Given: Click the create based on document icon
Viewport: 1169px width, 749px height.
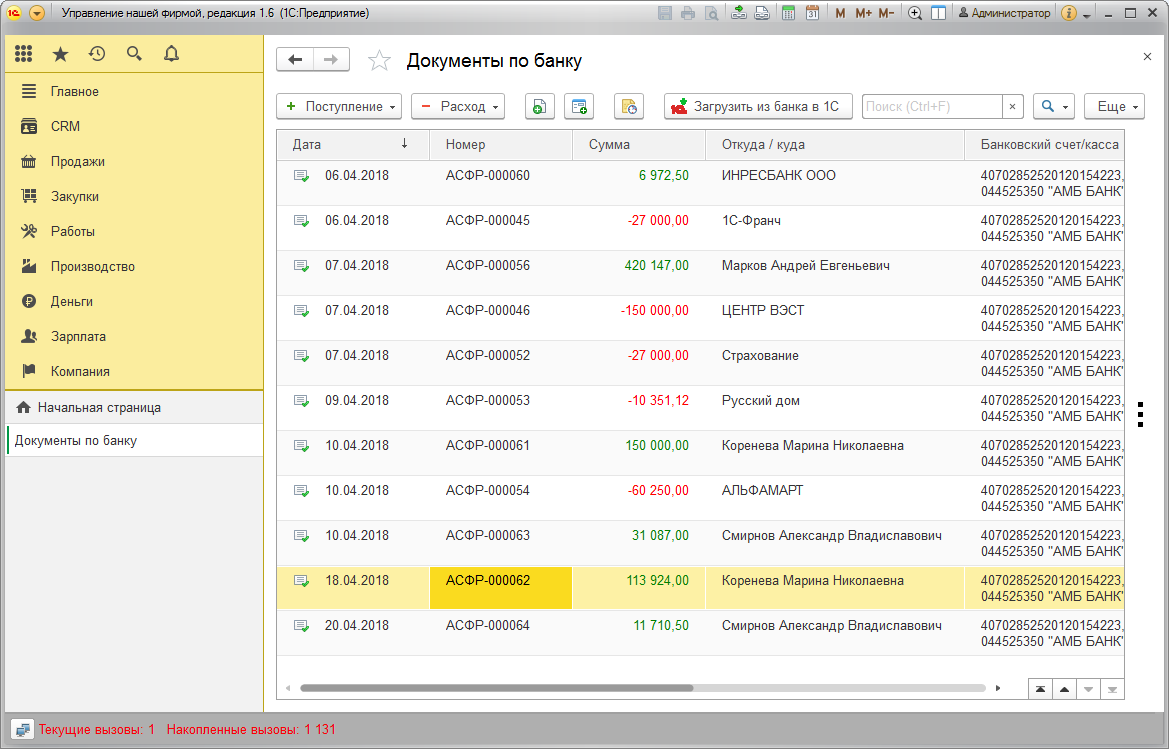Looking at the screenshot, I should click(579, 107).
